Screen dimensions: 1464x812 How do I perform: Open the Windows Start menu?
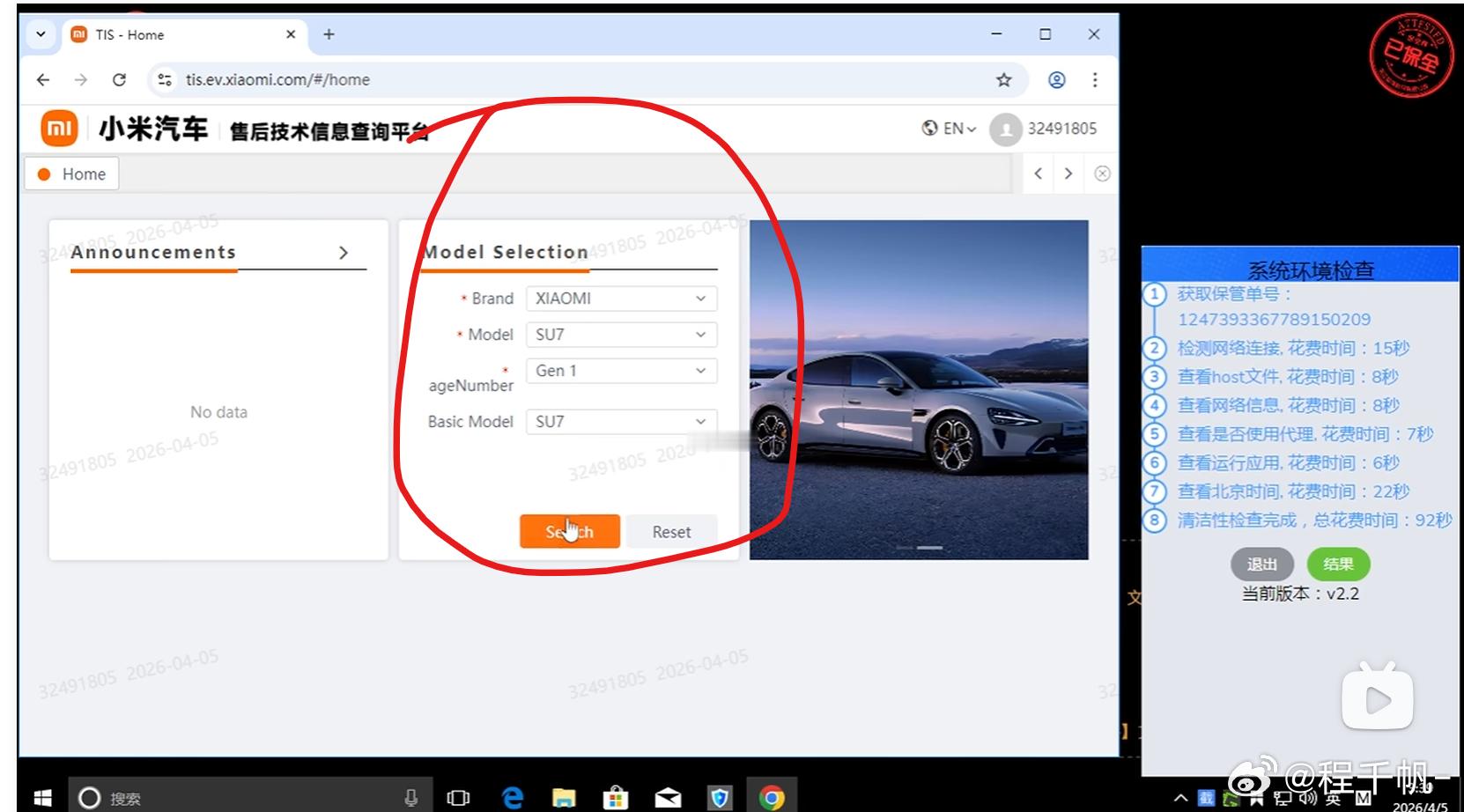point(41,798)
